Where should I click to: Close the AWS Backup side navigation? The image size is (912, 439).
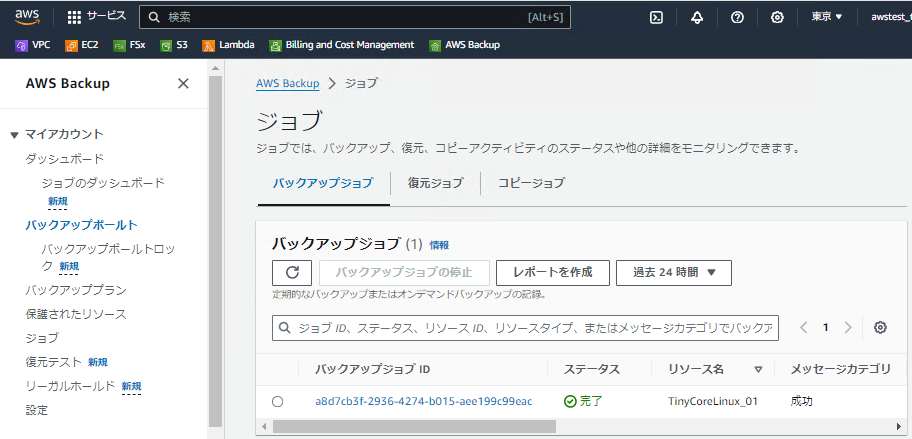coord(183,84)
